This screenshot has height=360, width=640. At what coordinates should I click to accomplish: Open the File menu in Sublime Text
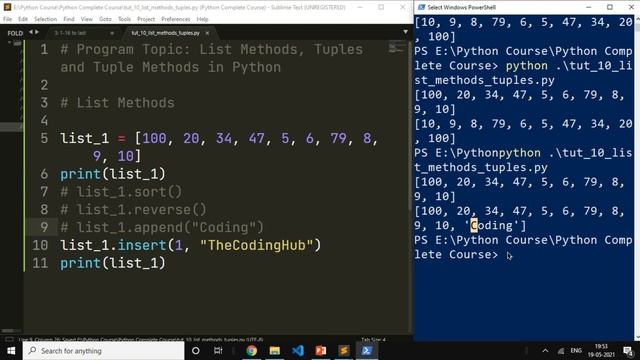click(7, 19)
